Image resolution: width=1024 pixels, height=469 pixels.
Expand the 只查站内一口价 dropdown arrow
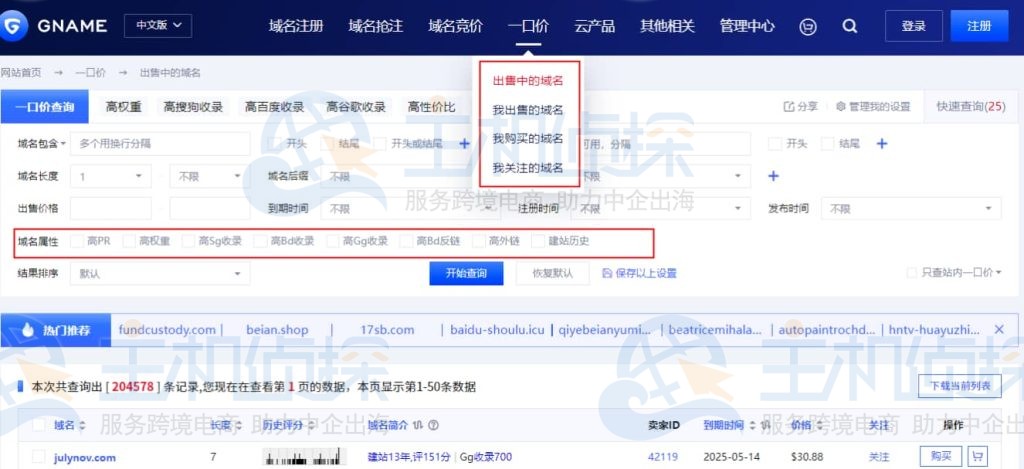pyautogui.click(x=999, y=273)
